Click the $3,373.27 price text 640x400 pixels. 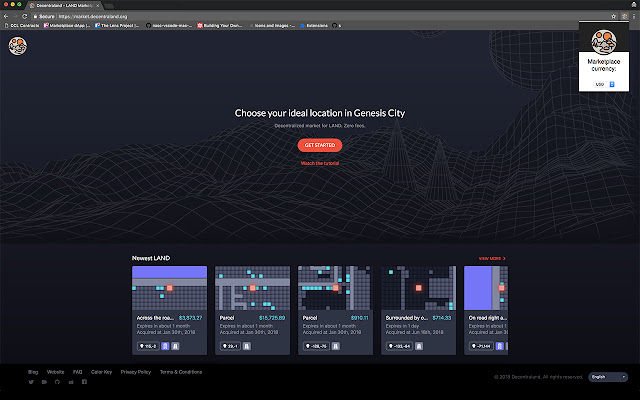[190, 318]
